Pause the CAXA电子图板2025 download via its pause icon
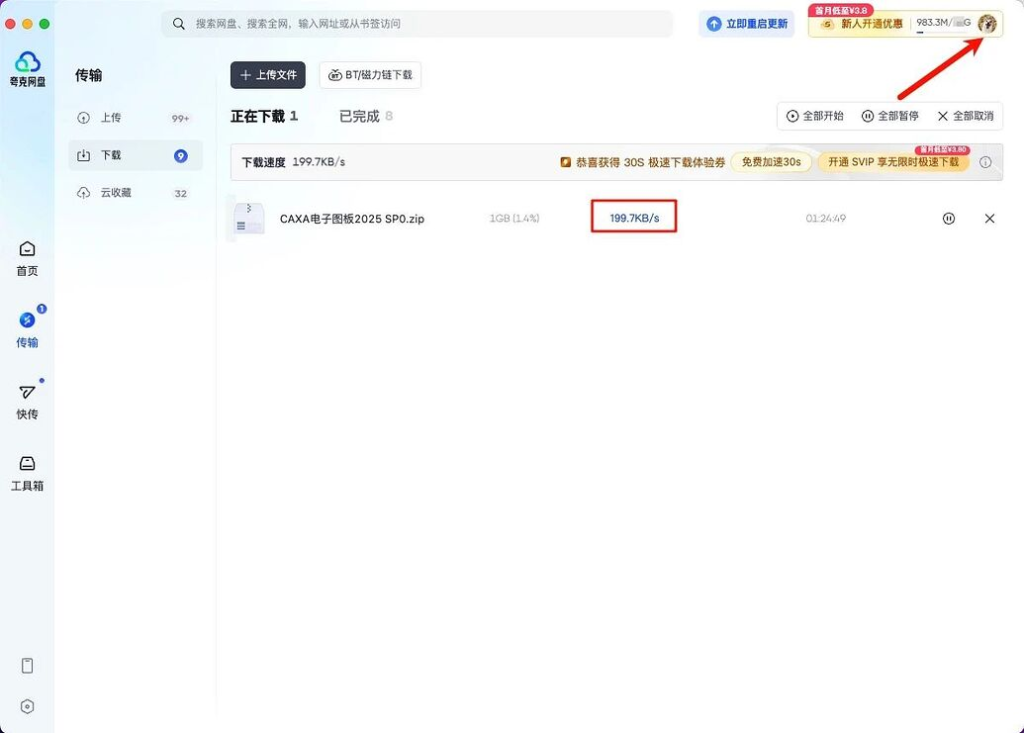 (x=948, y=218)
